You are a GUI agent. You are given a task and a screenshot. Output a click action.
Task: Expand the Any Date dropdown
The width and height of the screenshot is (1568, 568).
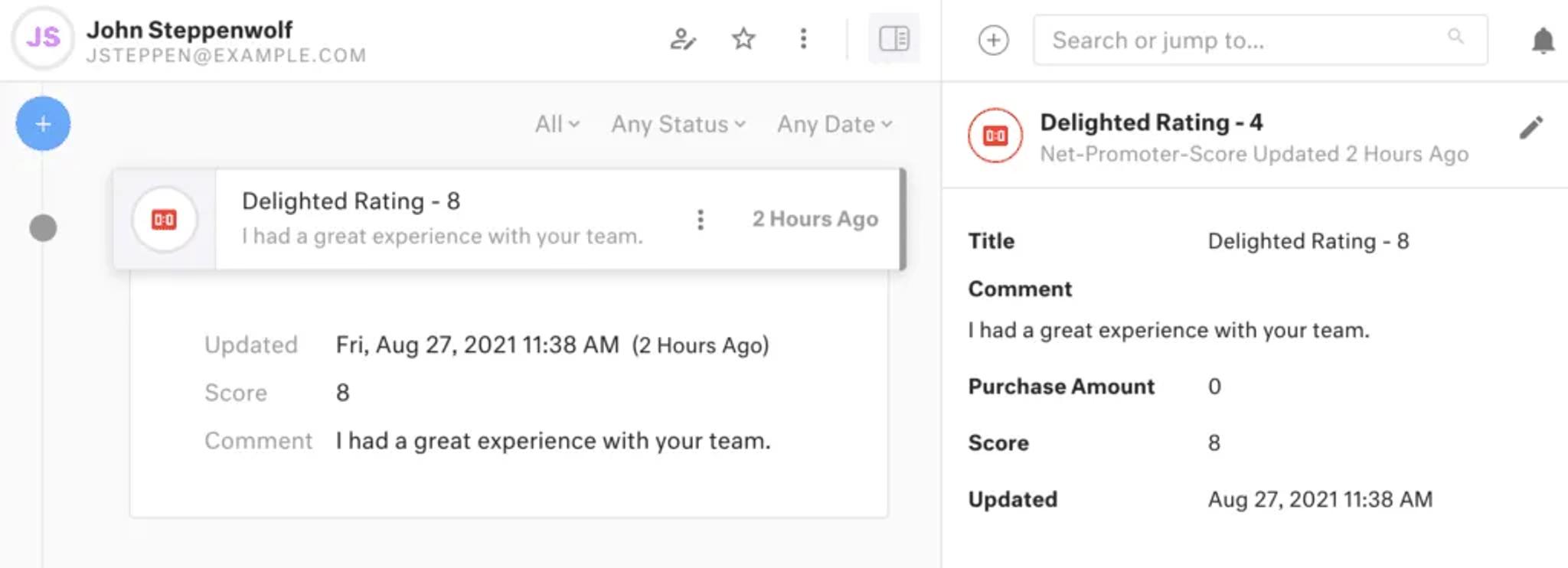835,124
